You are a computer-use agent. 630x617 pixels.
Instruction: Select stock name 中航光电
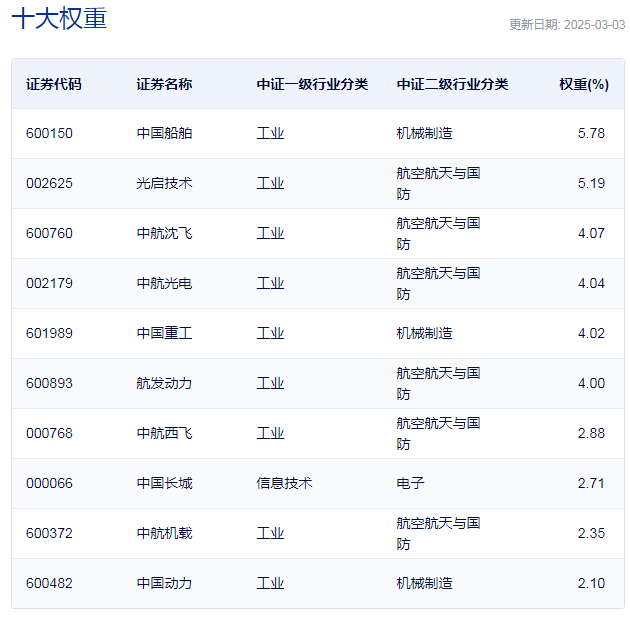[x=164, y=284]
